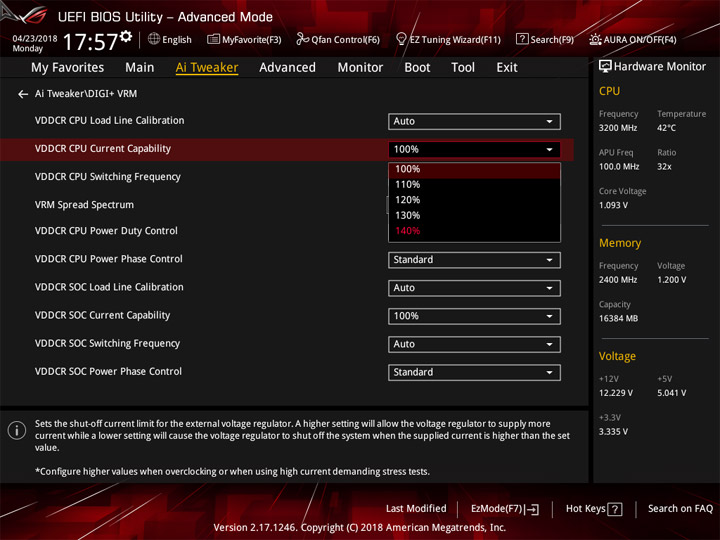Viewport: 720px width, 540px height.
Task: Click the Qfan Control fan icon
Action: pyautogui.click(x=302, y=39)
